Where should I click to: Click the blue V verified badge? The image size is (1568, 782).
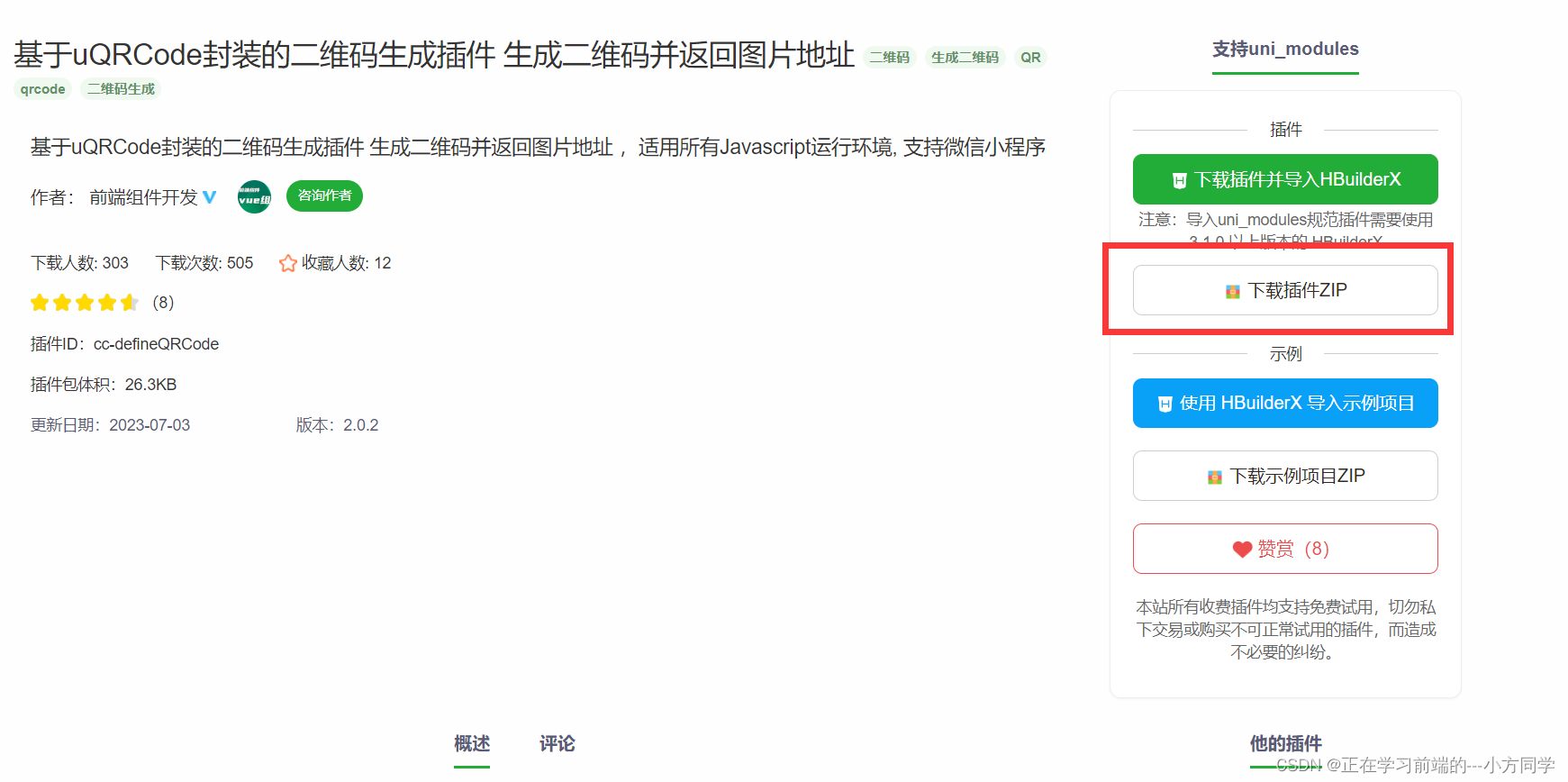[210, 197]
